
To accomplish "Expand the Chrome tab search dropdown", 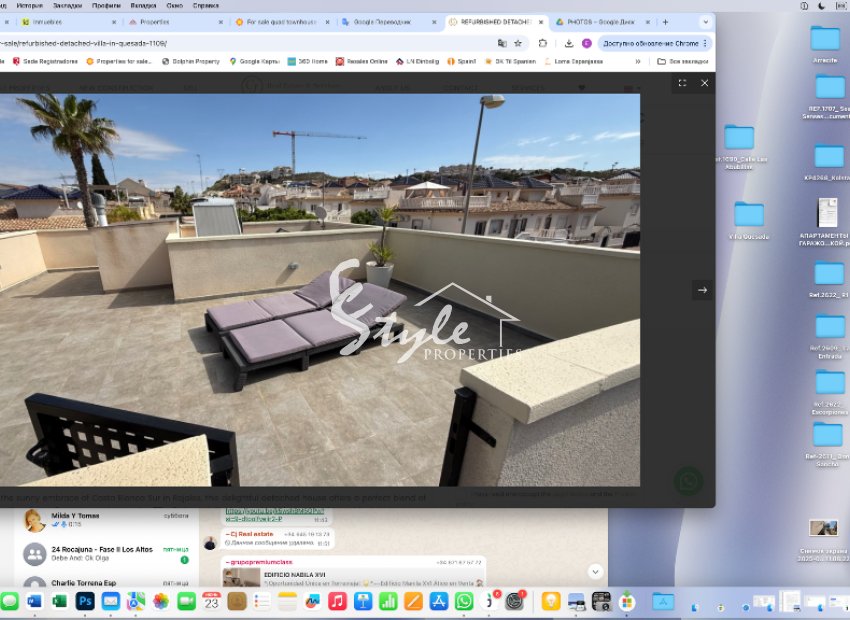I will [x=705, y=21].
